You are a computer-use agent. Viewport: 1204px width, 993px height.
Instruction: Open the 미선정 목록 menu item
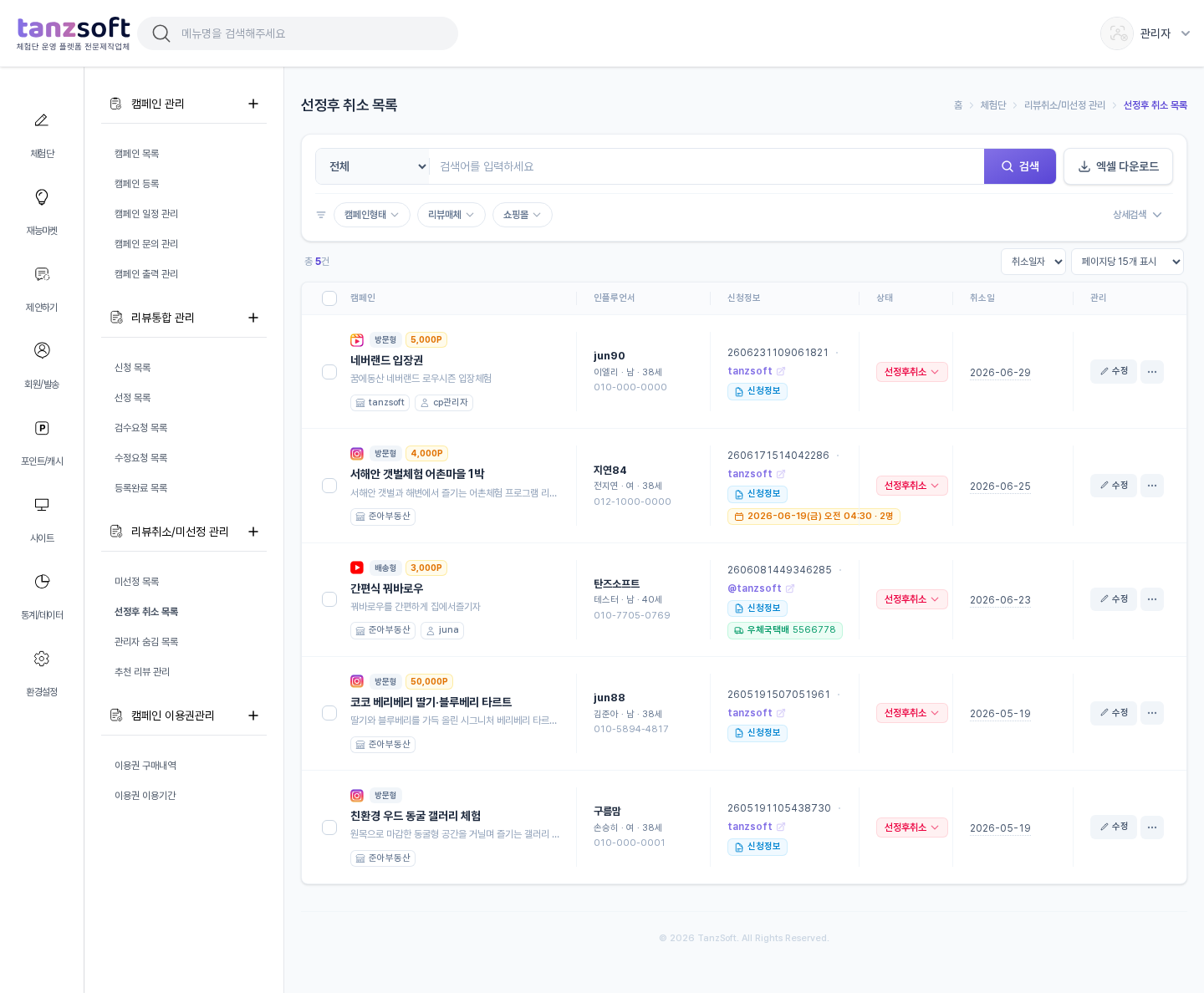point(137,582)
